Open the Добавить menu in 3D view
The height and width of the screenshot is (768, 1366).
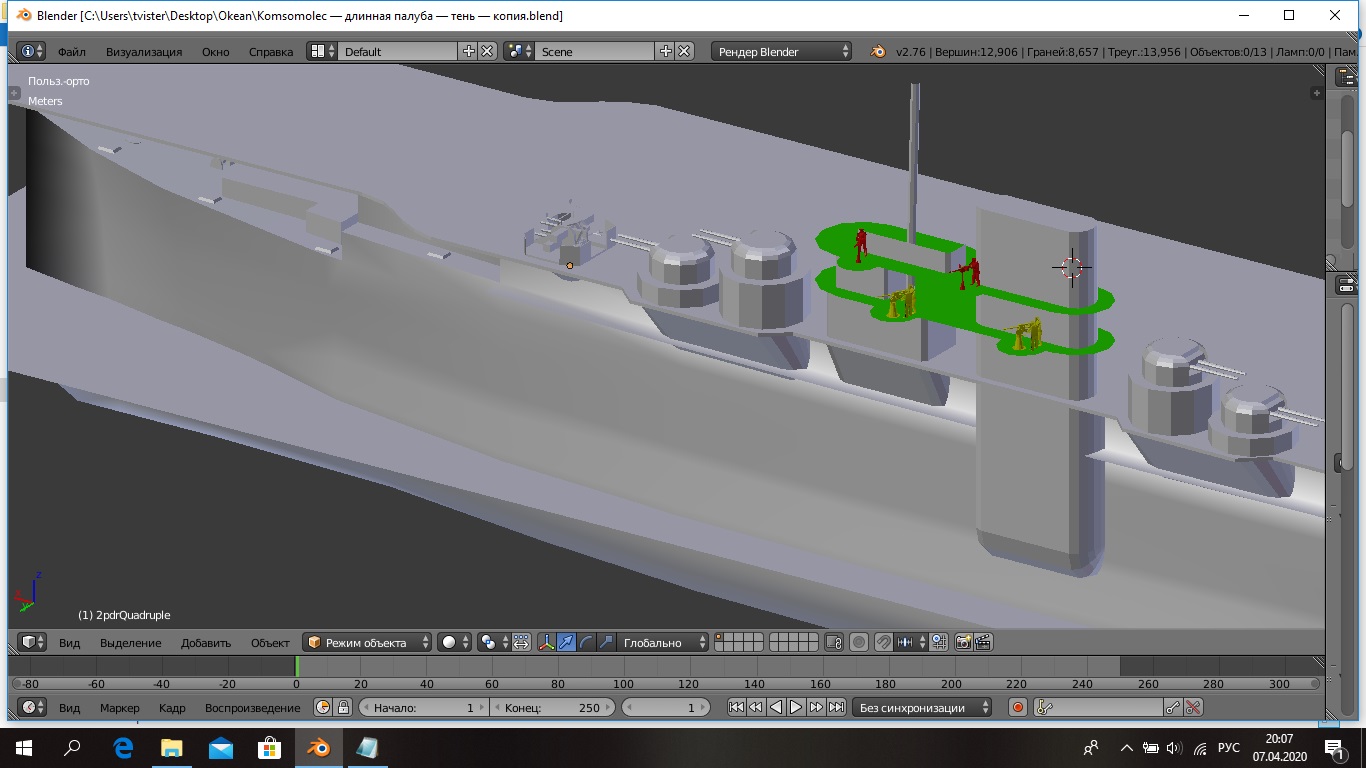206,642
